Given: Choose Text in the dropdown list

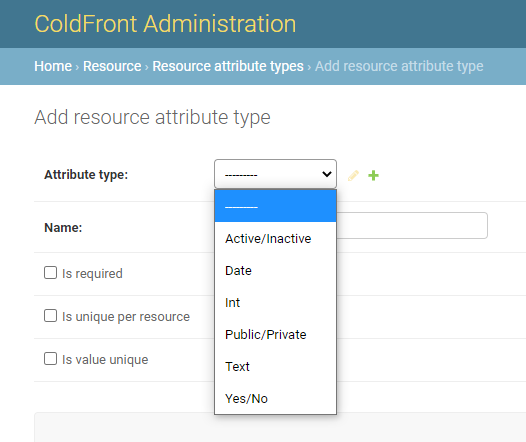Looking at the screenshot, I should pos(275,367).
